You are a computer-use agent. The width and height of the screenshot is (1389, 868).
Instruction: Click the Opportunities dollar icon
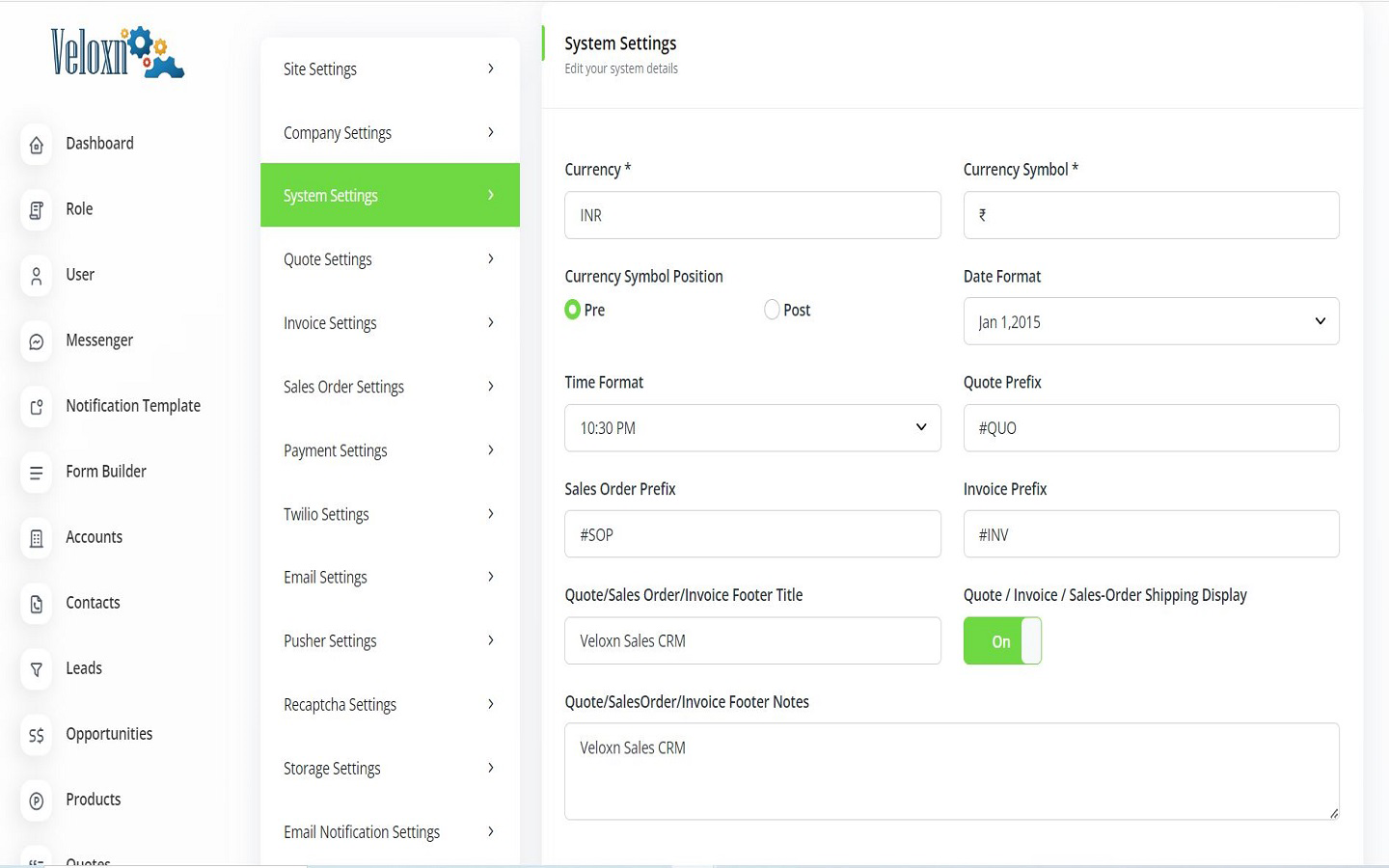tap(37, 735)
